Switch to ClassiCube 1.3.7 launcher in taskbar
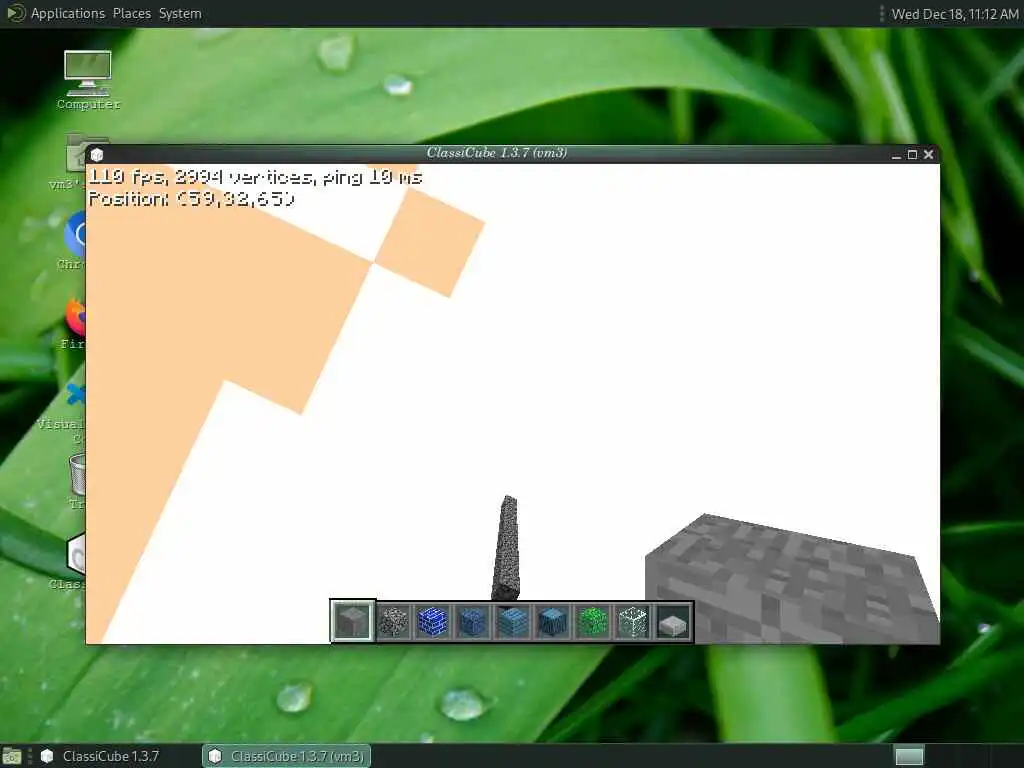Screen dimensions: 1024x768 pos(100,756)
